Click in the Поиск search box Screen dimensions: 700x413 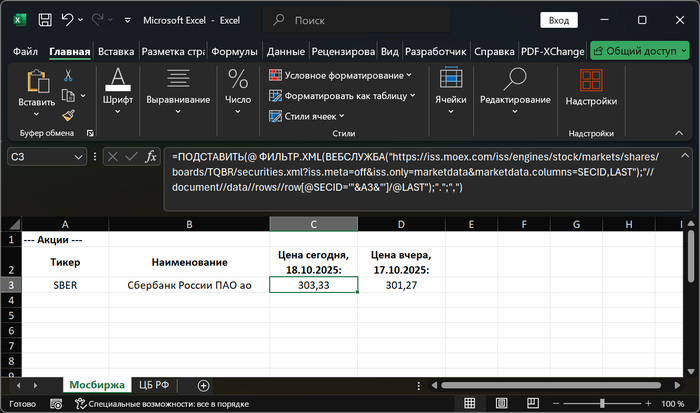click(357, 21)
